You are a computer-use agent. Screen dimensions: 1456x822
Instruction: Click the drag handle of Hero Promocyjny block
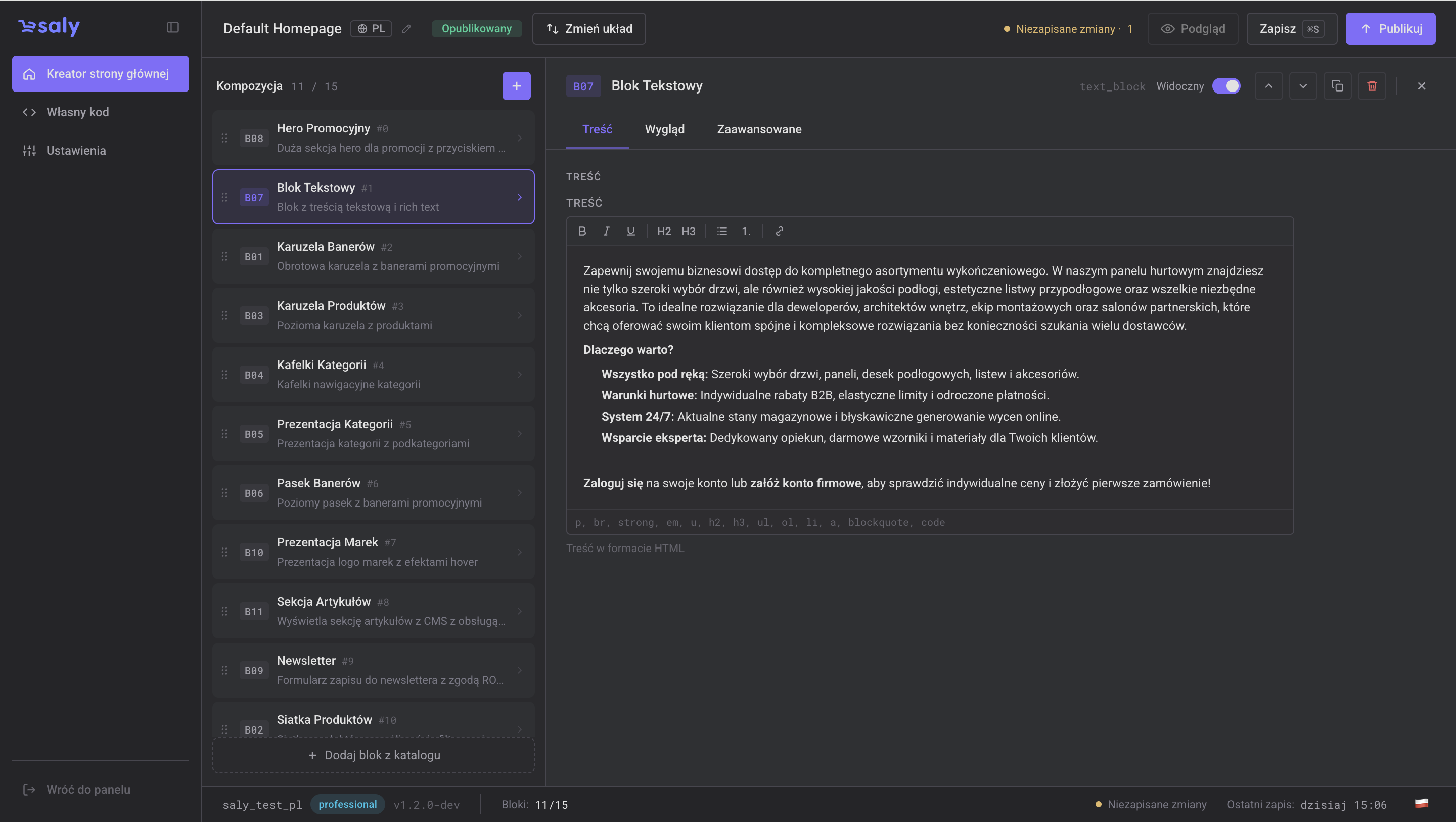coord(224,138)
